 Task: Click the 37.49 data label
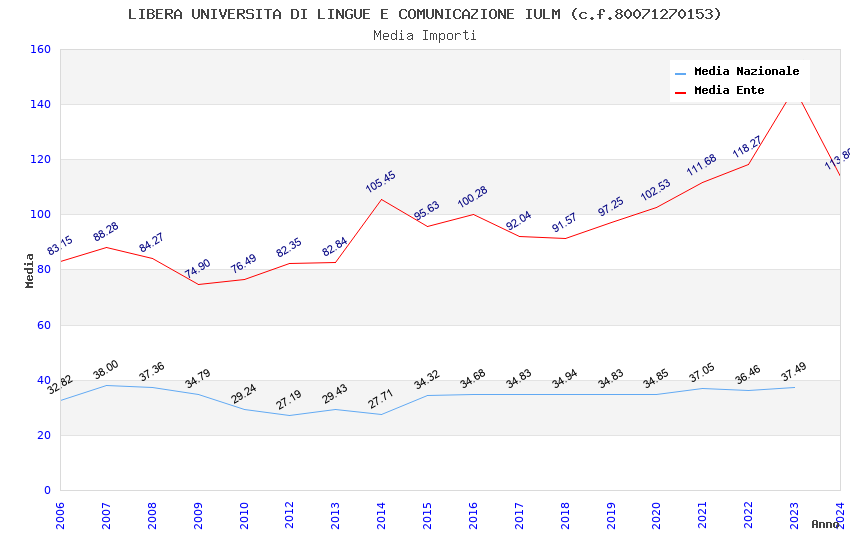[794, 372]
